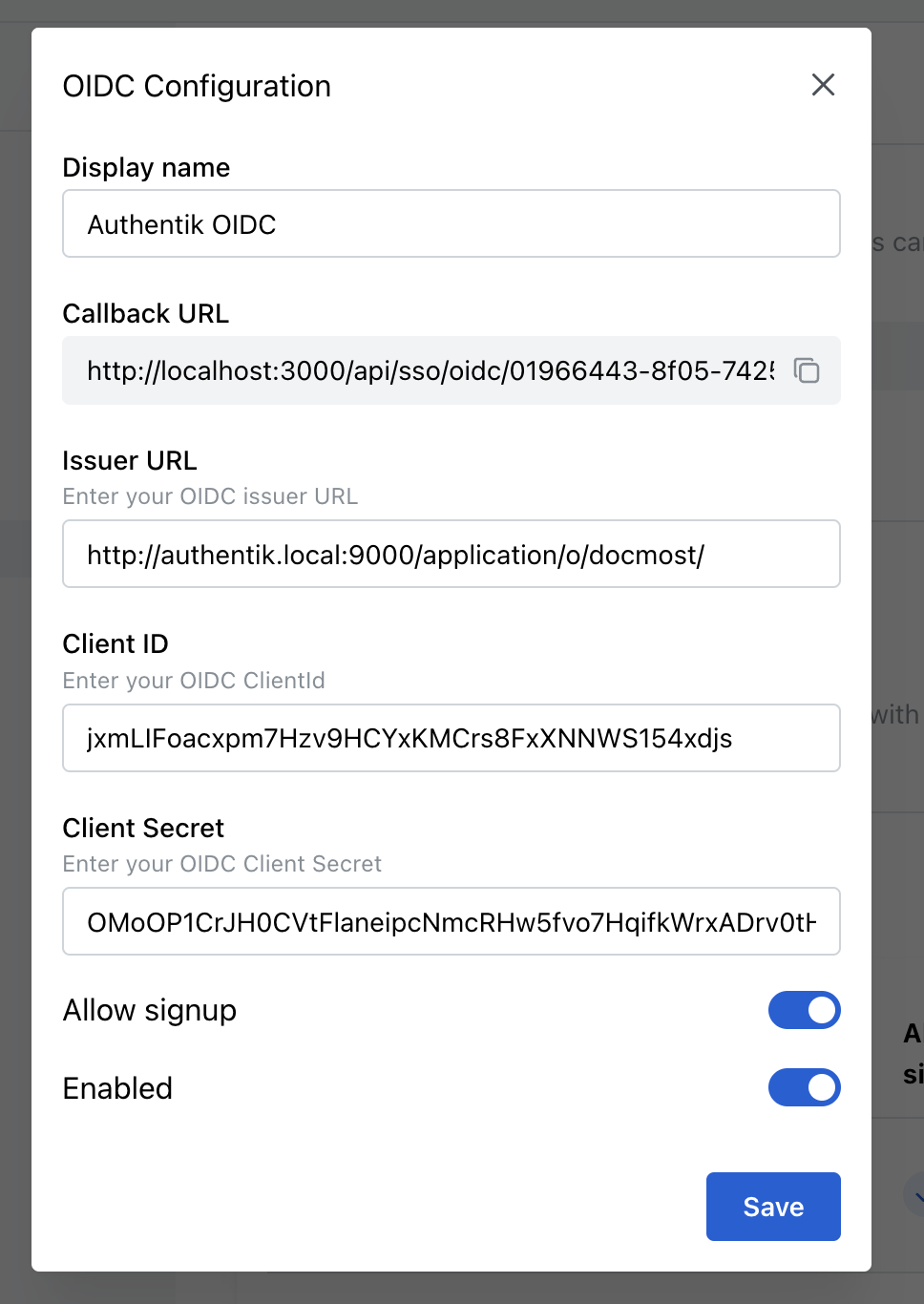
Task: Click the "Client Secret" label
Action: (x=143, y=829)
